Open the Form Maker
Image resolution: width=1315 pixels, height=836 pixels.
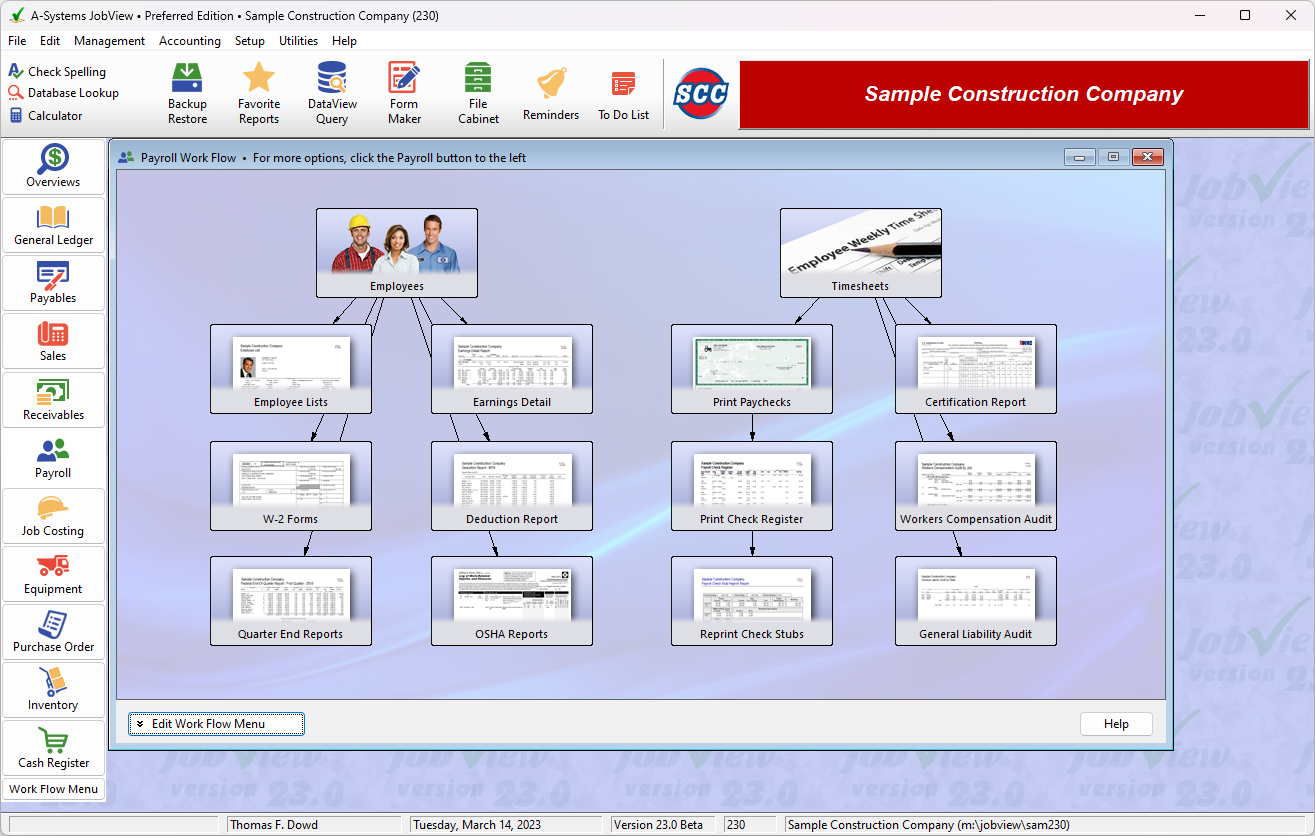403,92
